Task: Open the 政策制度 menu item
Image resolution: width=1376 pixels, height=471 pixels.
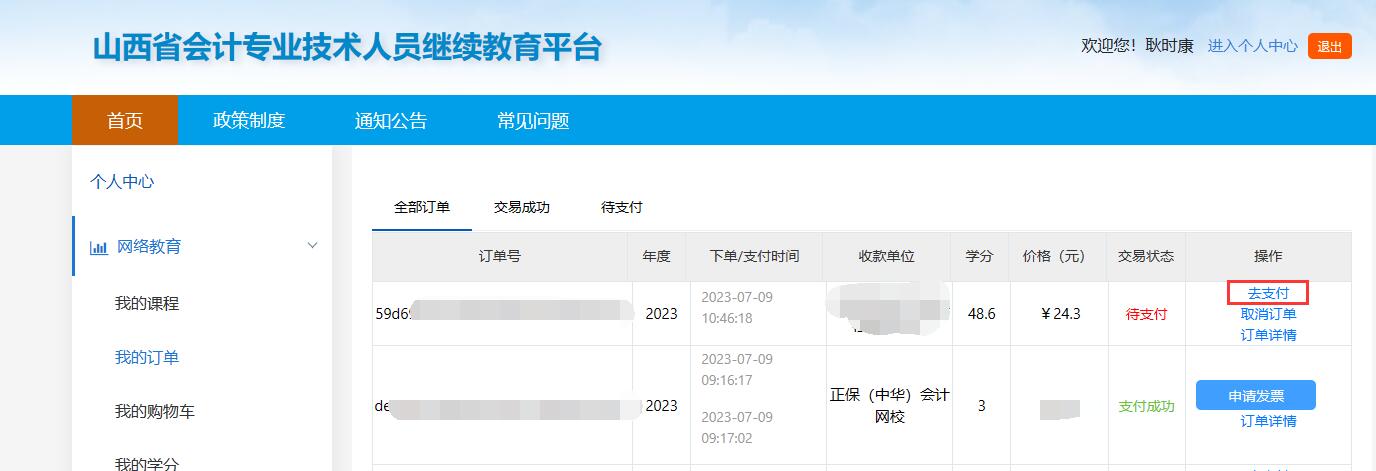Action: coord(249,121)
